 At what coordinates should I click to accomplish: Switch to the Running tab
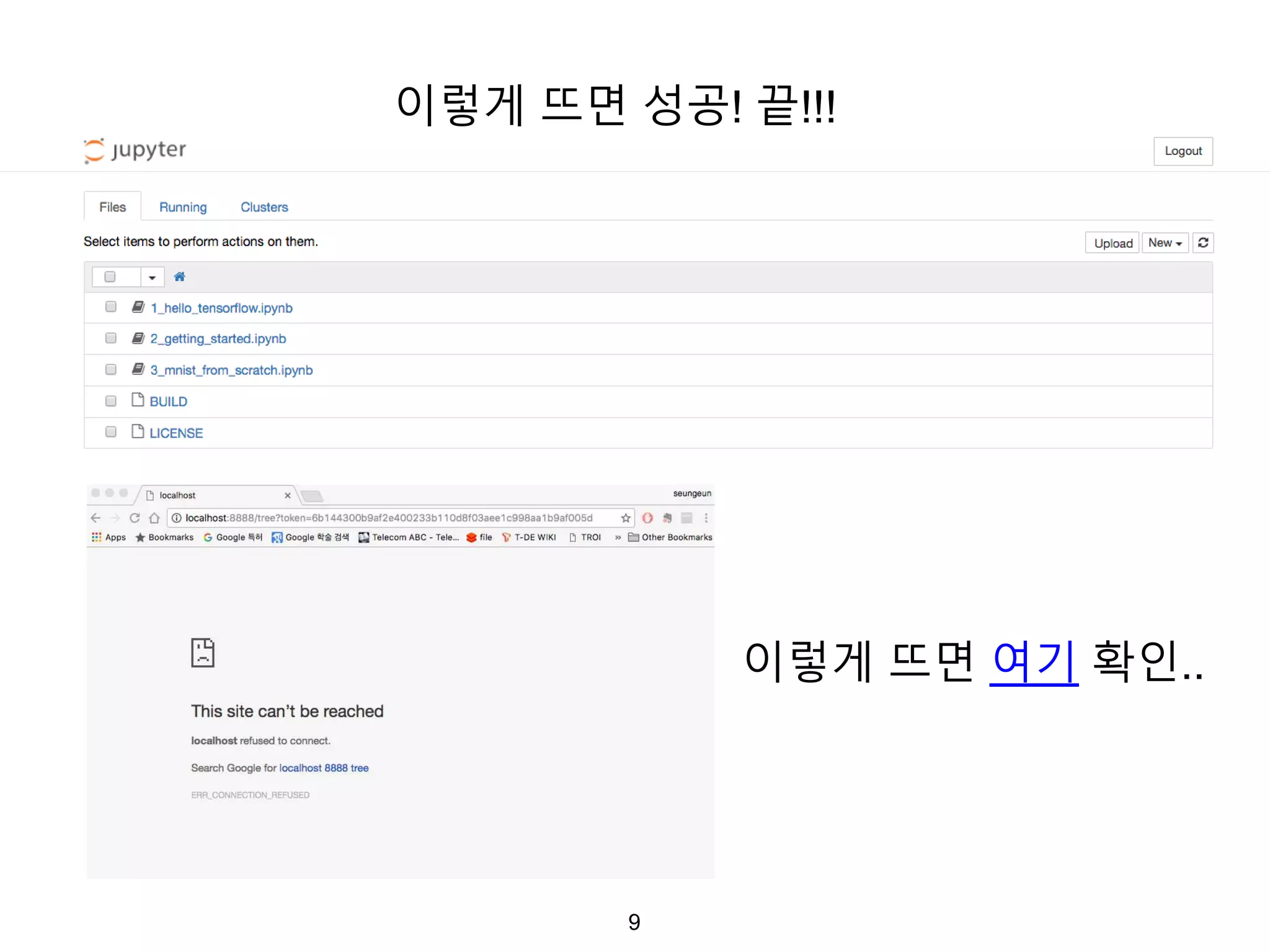183,207
